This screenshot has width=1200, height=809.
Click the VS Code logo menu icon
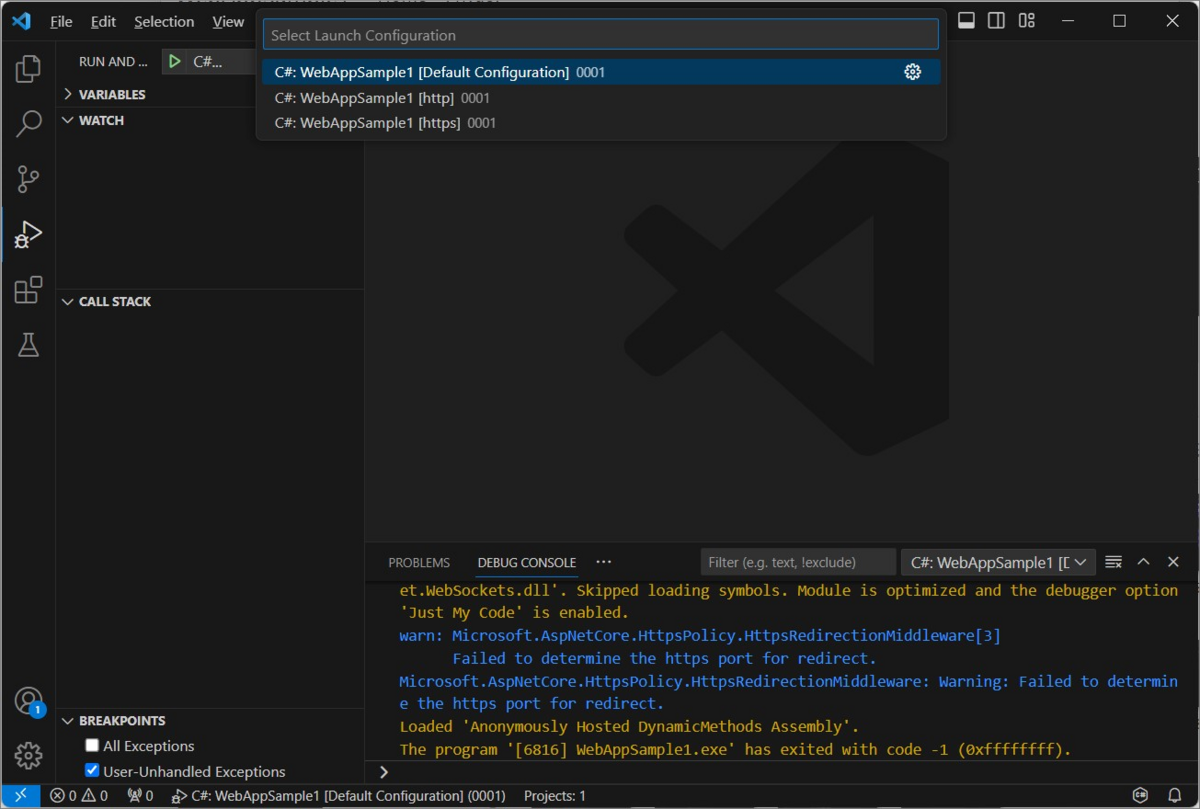point(21,21)
